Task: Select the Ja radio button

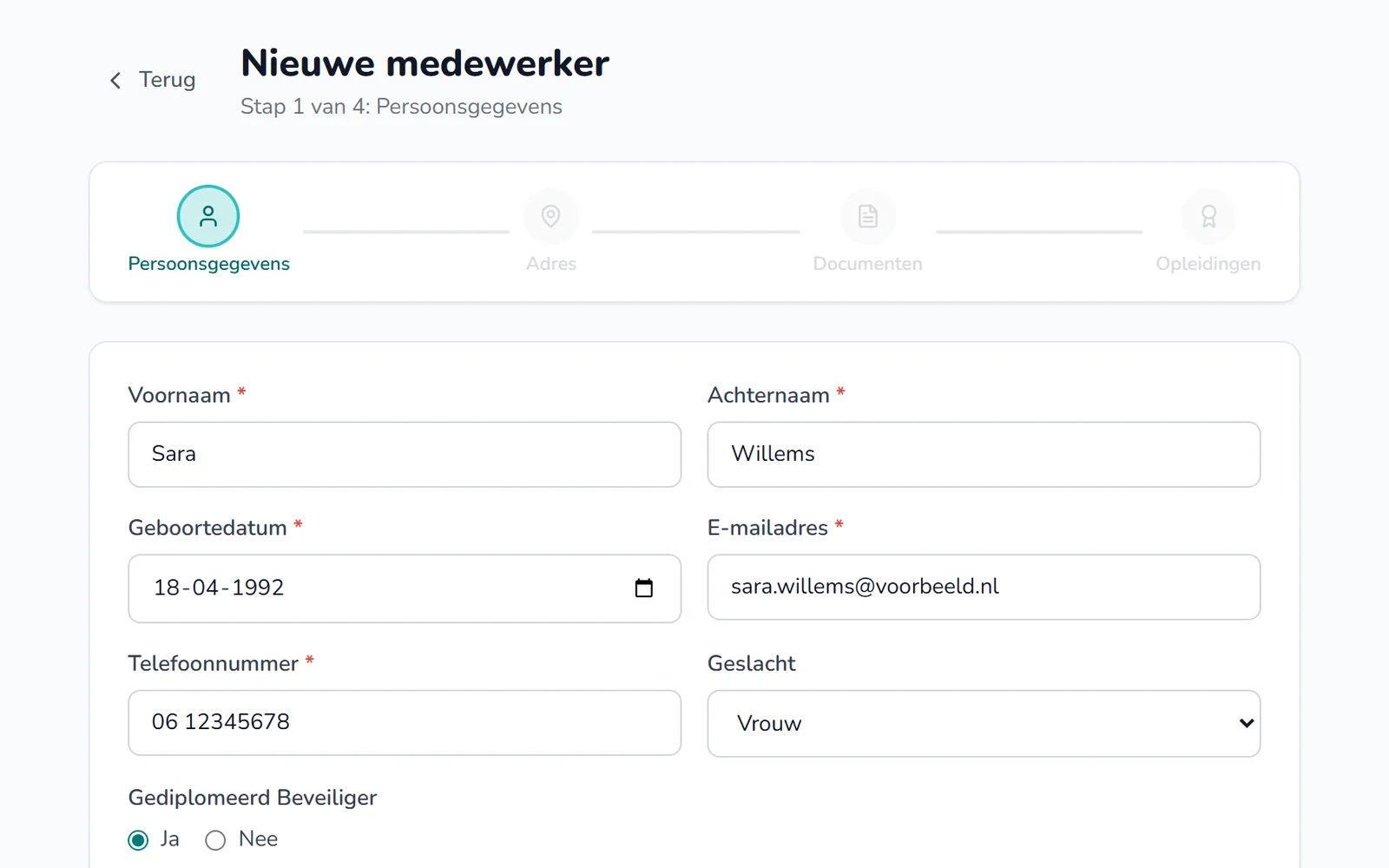Action: pos(138,840)
